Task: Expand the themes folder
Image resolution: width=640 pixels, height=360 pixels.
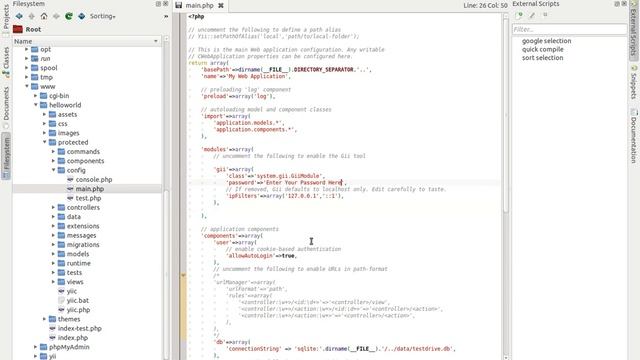Action: [44, 319]
